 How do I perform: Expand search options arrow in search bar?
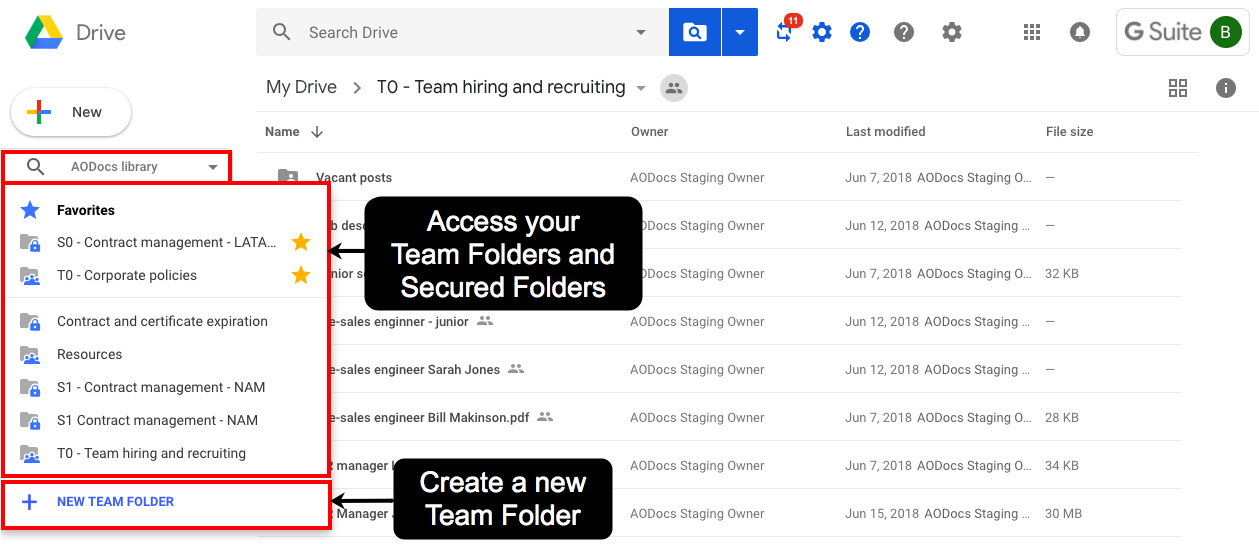[x=641, y=32]
